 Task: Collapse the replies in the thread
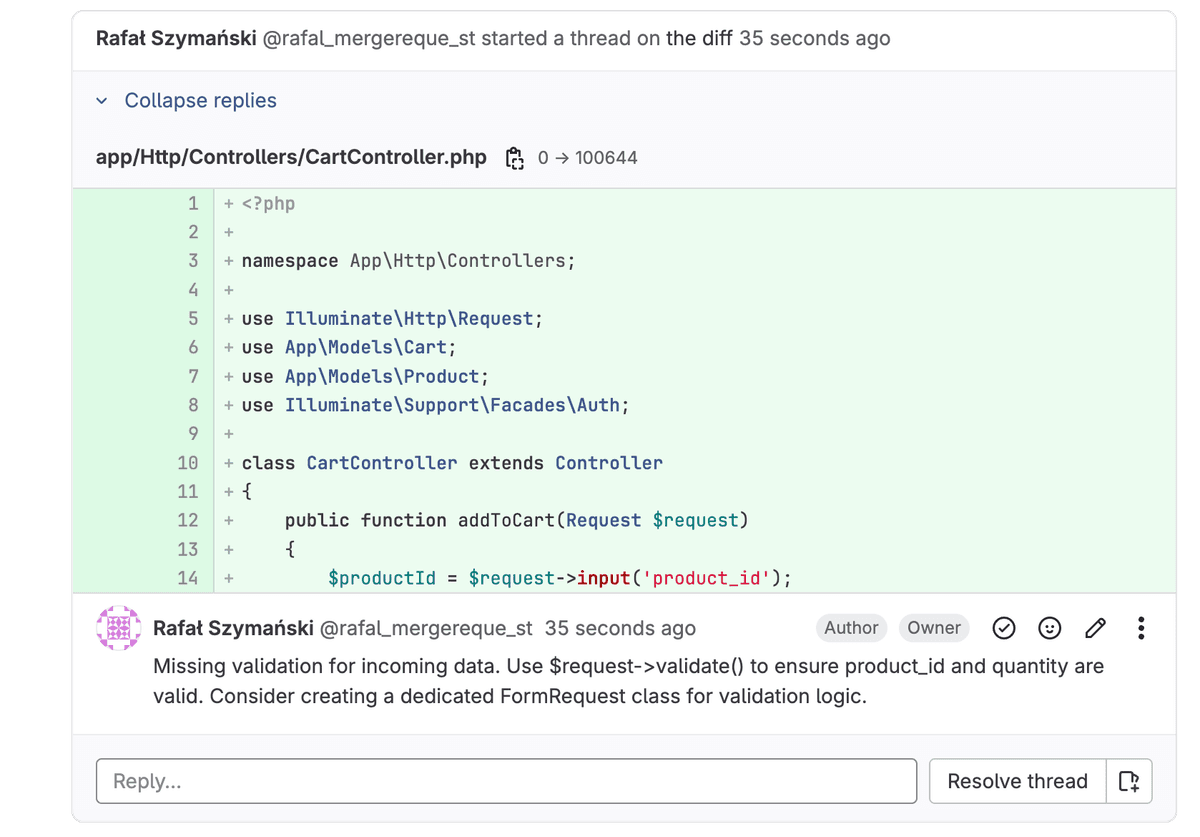pos(200,100)
